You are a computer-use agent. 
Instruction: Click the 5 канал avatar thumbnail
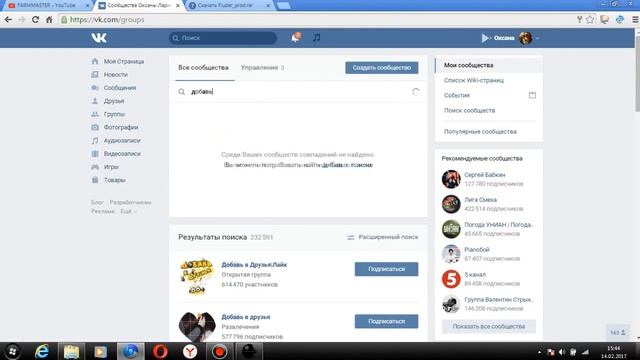pyautogui.click(x=451, y=279)
